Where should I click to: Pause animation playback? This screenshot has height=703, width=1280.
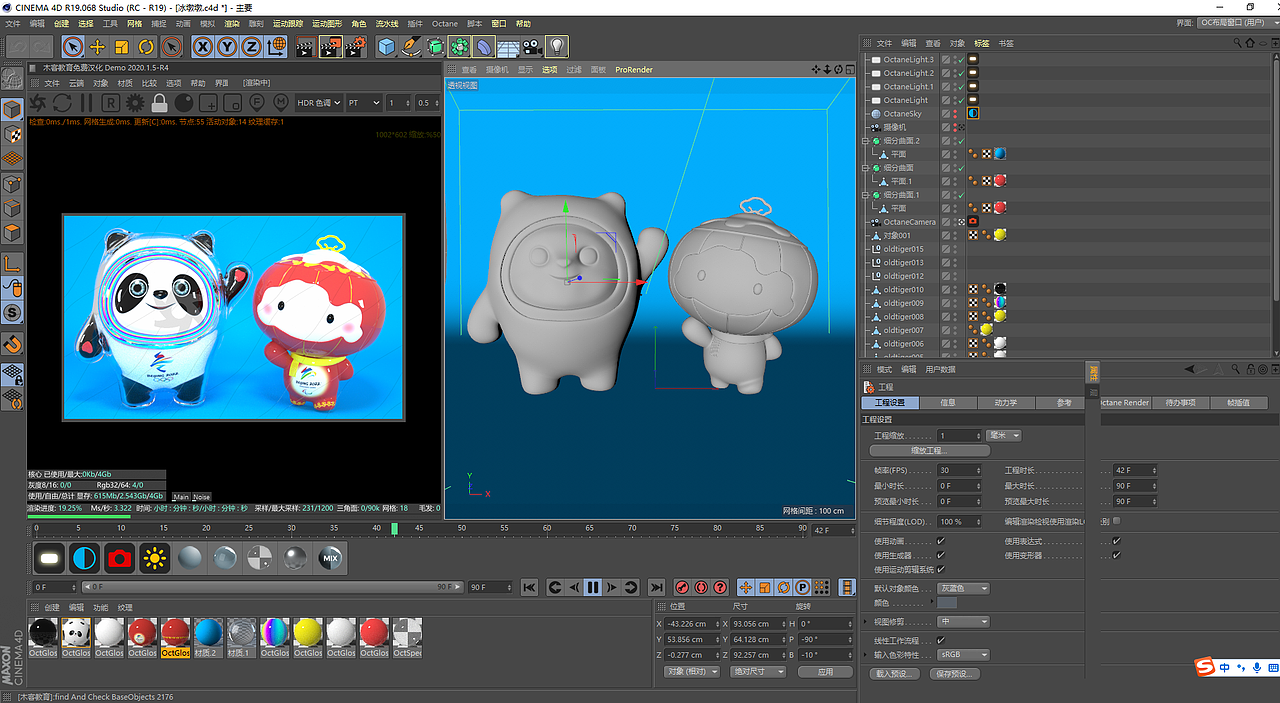(x=593, y=587)
